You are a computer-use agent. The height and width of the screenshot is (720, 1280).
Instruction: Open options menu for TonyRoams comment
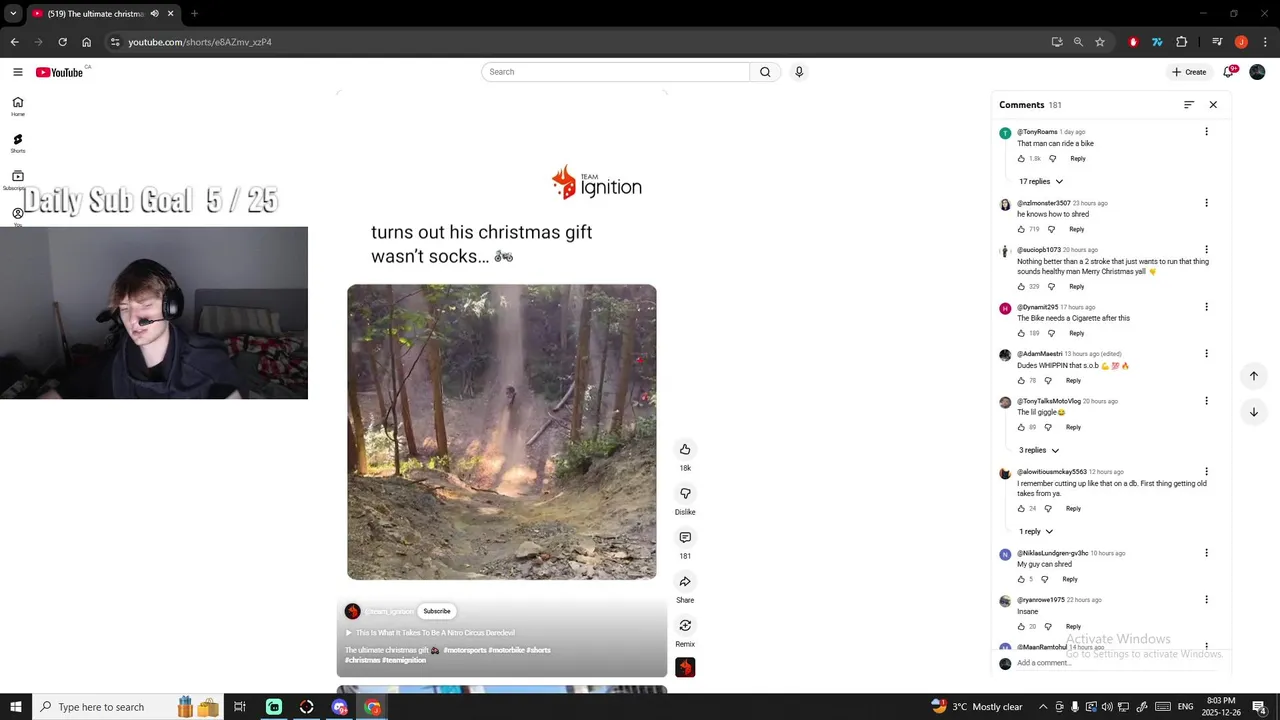[1206, 132]
